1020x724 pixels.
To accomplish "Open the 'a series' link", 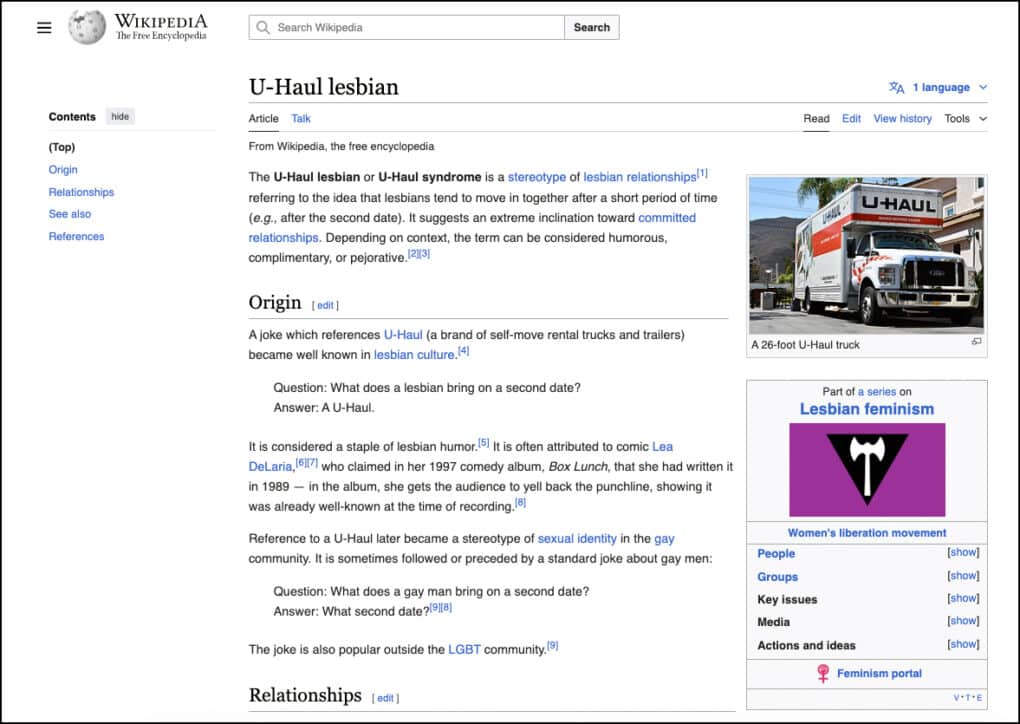I will click(876, 392).
